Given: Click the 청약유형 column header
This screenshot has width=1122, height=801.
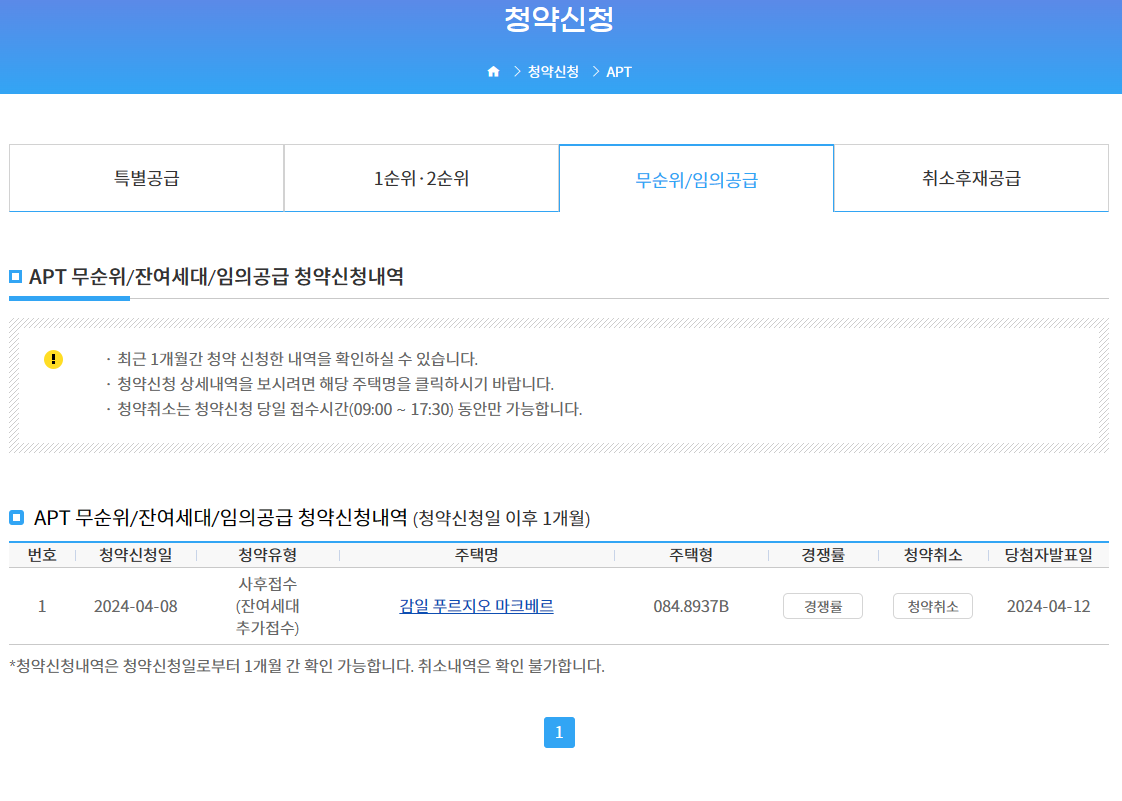Looking at the screenshot, I should [268, 555].
